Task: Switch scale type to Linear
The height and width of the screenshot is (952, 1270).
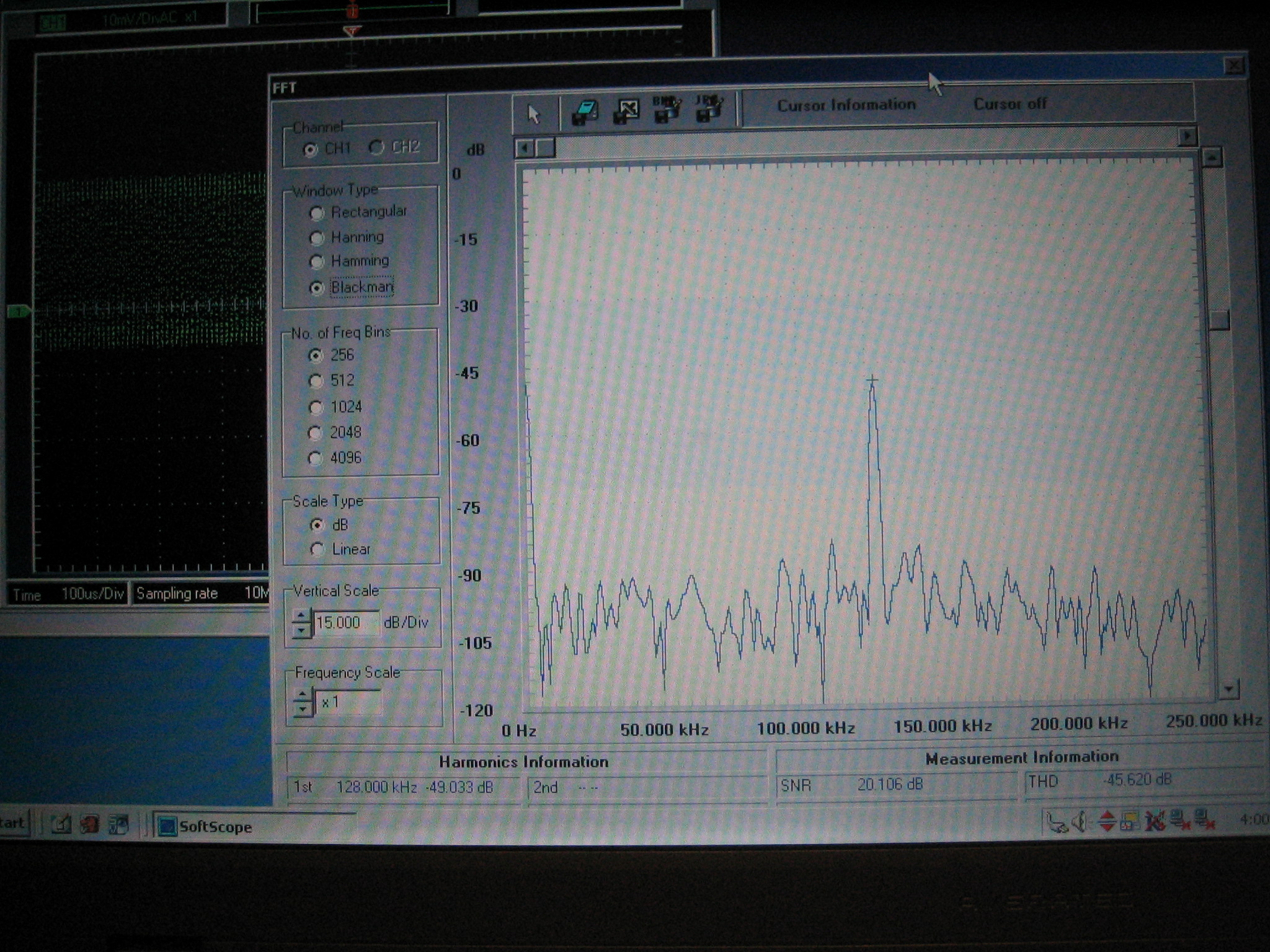Action: tap(317, 549)
